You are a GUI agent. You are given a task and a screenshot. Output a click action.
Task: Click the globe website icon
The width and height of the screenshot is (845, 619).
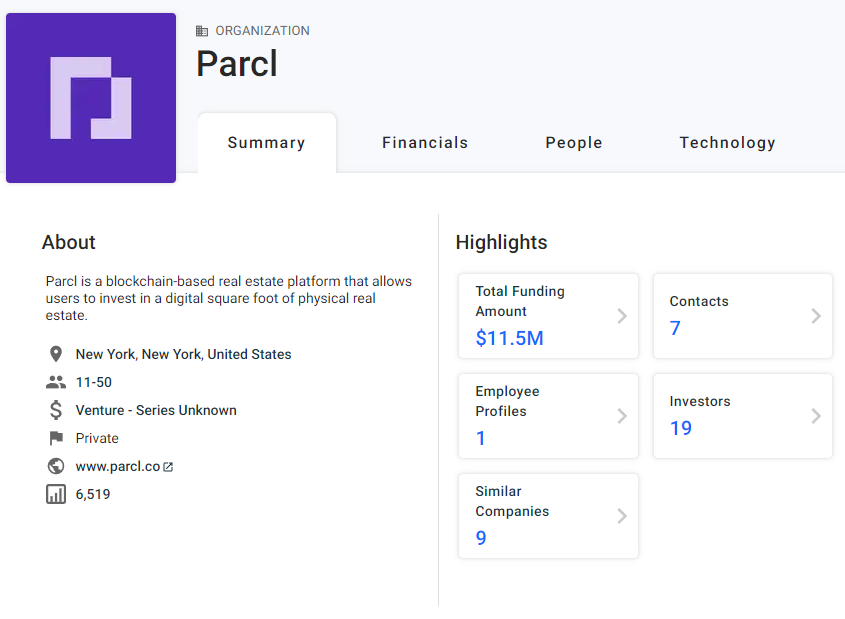coord(56,466)
